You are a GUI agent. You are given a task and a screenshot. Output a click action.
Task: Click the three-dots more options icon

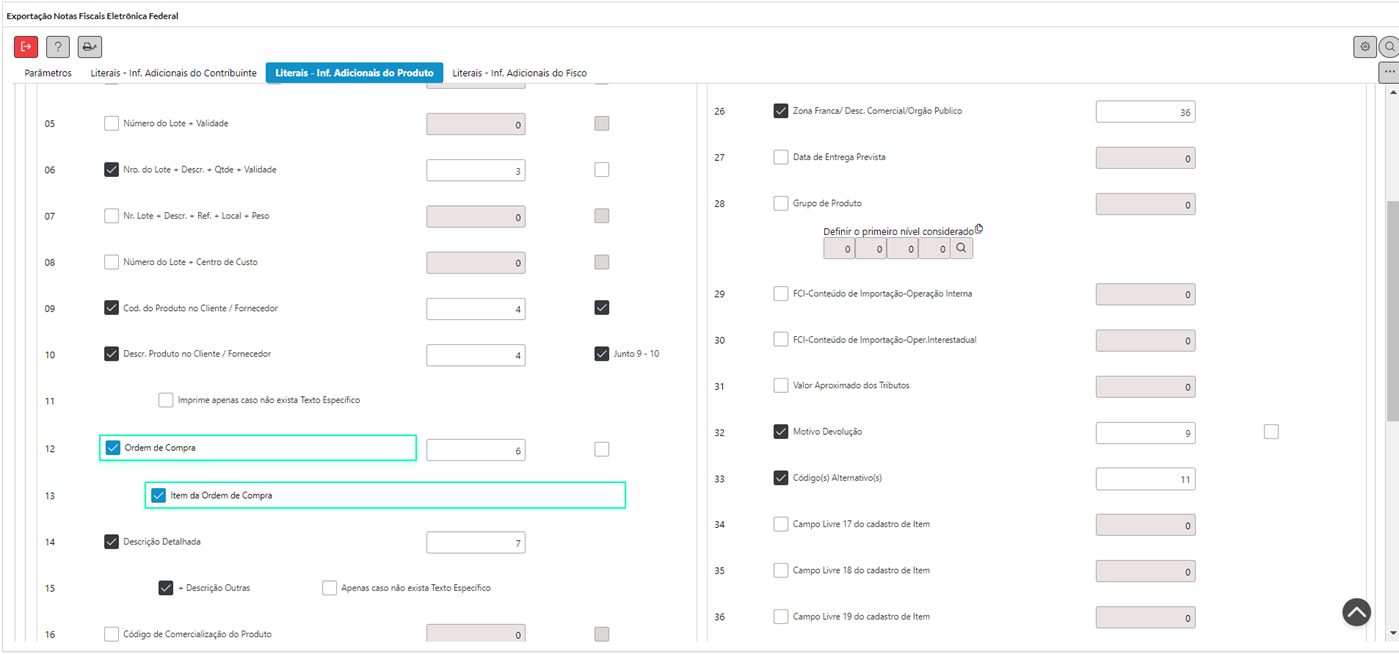point(1389,73)
